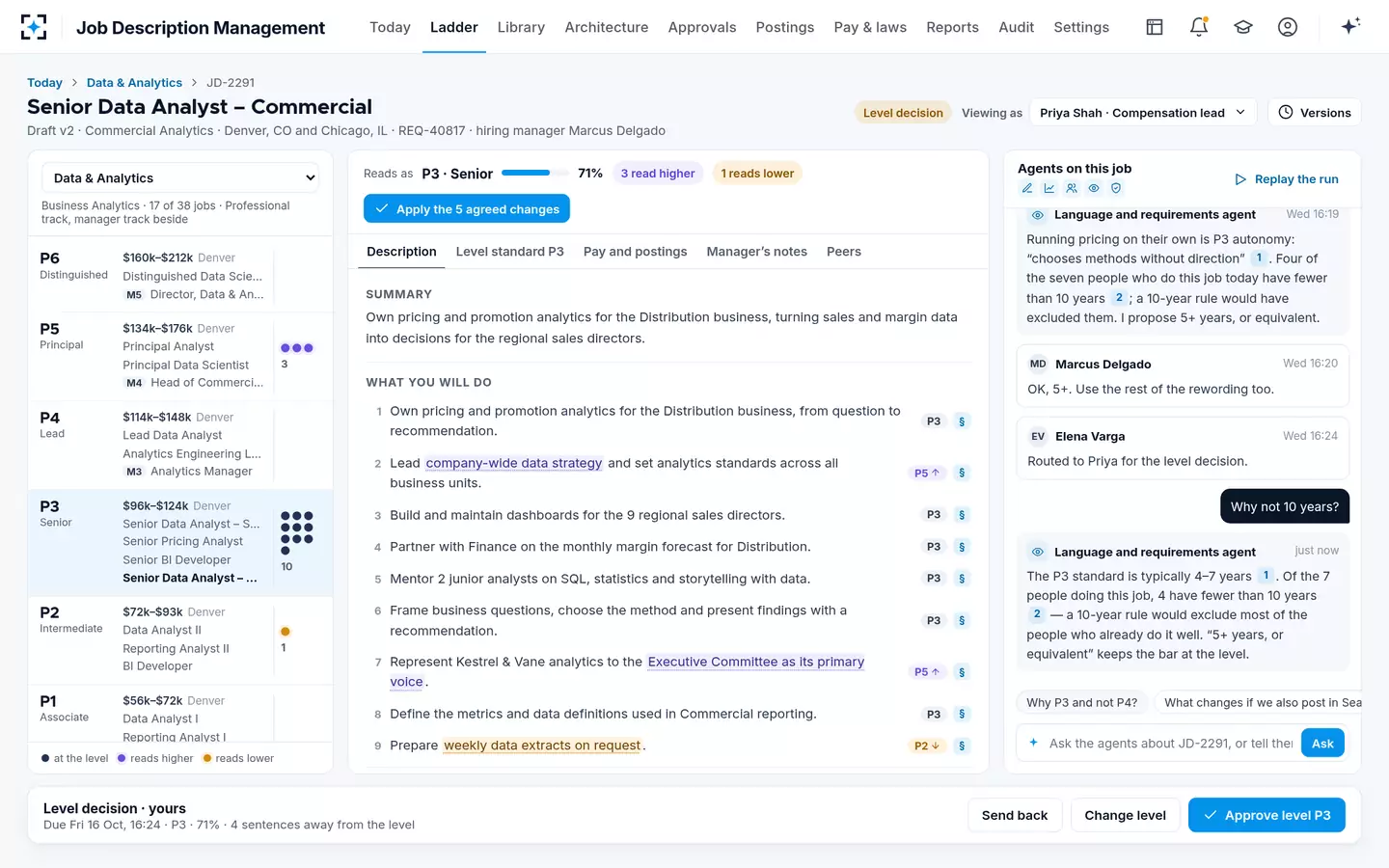
Task: Select the P4 Lead ladder row
Action: (180, 445)
